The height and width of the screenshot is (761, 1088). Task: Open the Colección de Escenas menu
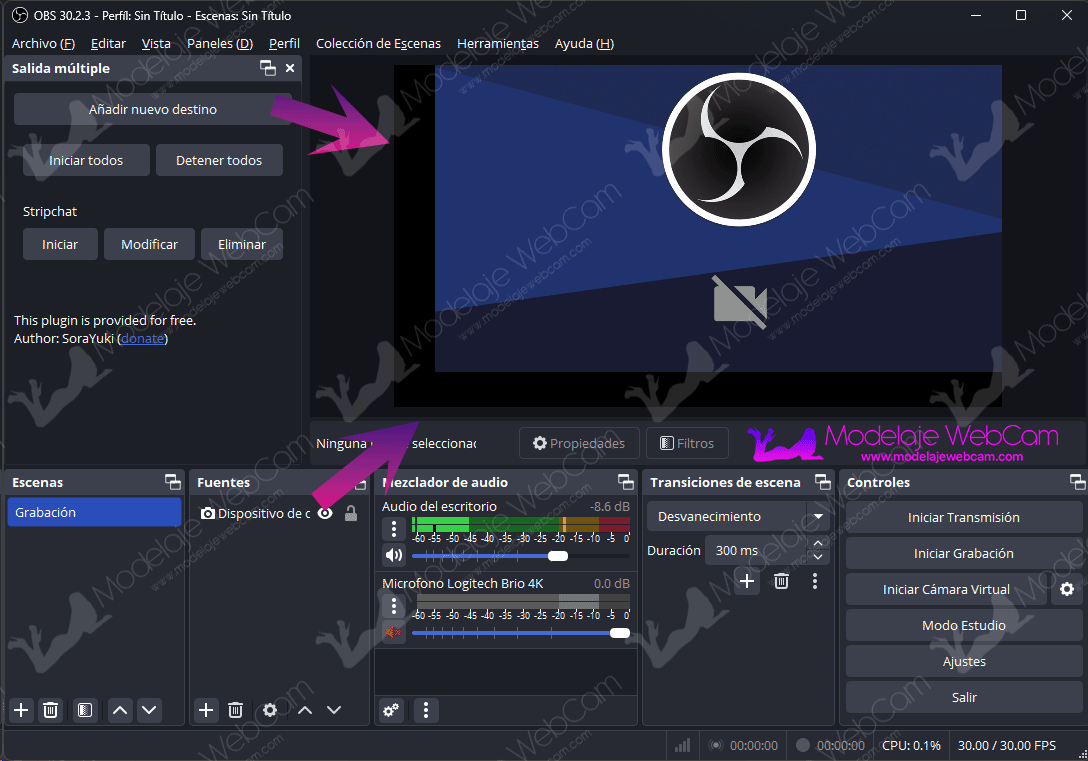click(x=378, y=44)
